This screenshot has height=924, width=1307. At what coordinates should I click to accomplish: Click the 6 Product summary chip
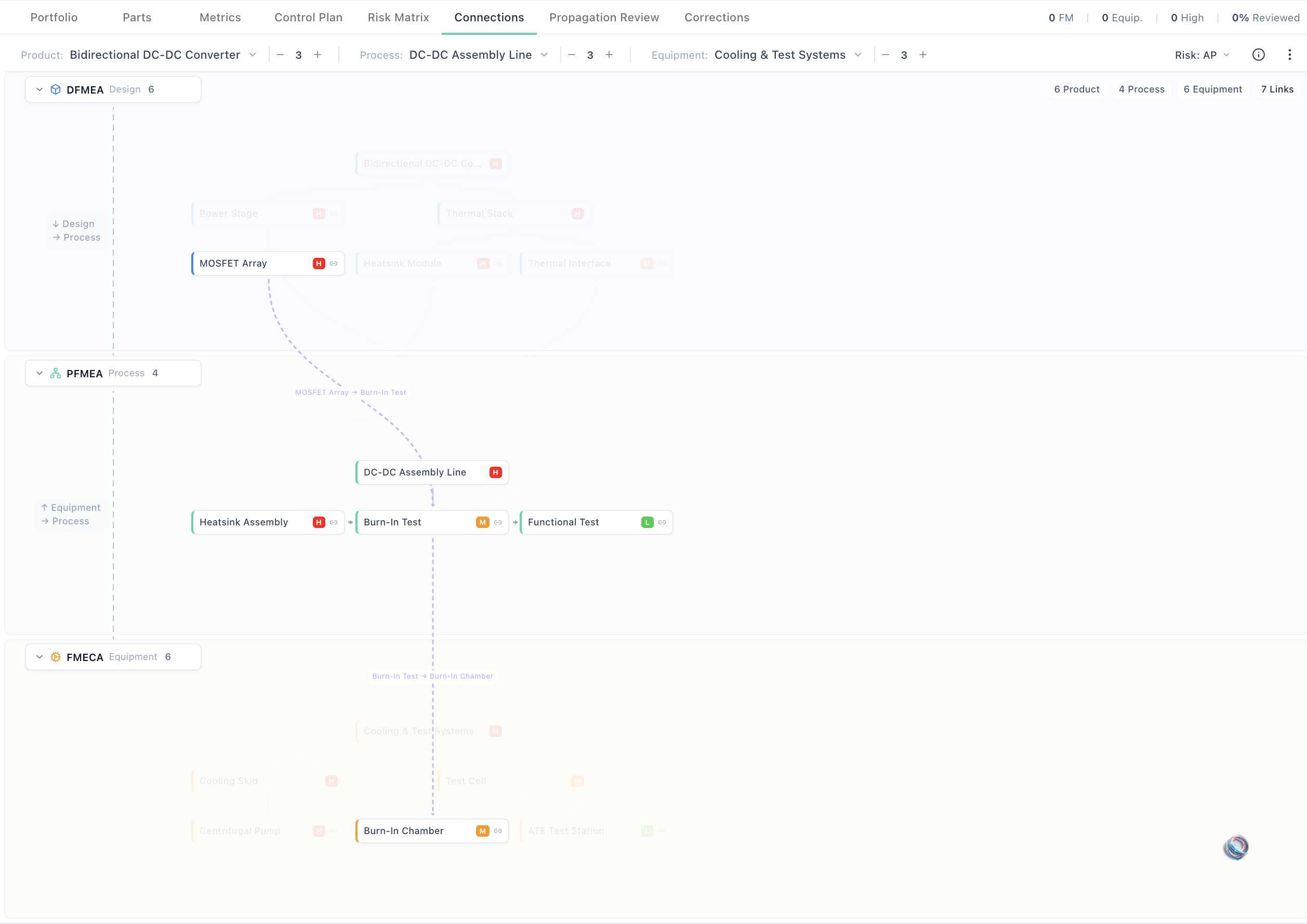click(x=1076, y=89)
